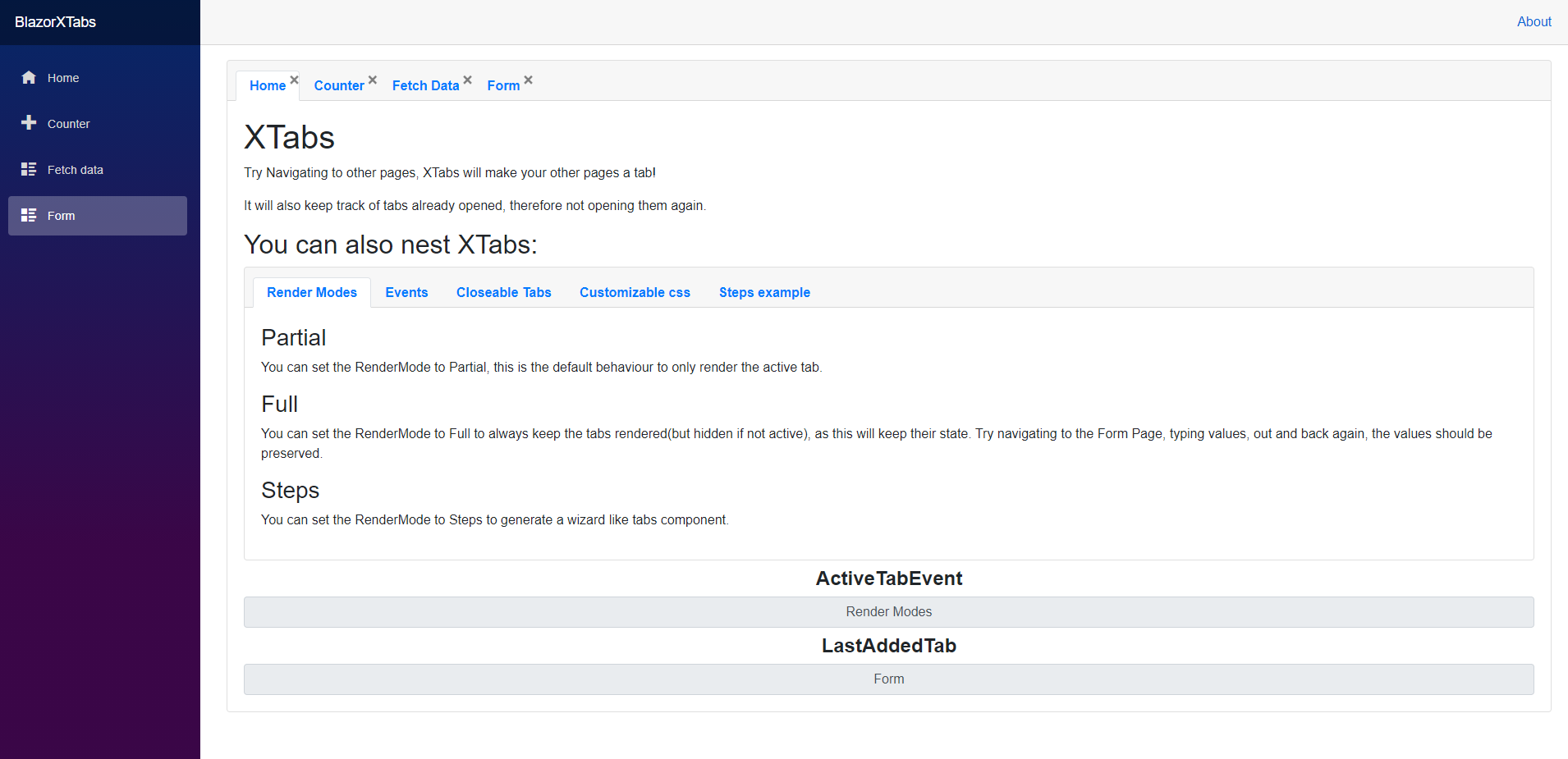Switch to the Home tab
The image size is (1568, 759).
point(268,85)
